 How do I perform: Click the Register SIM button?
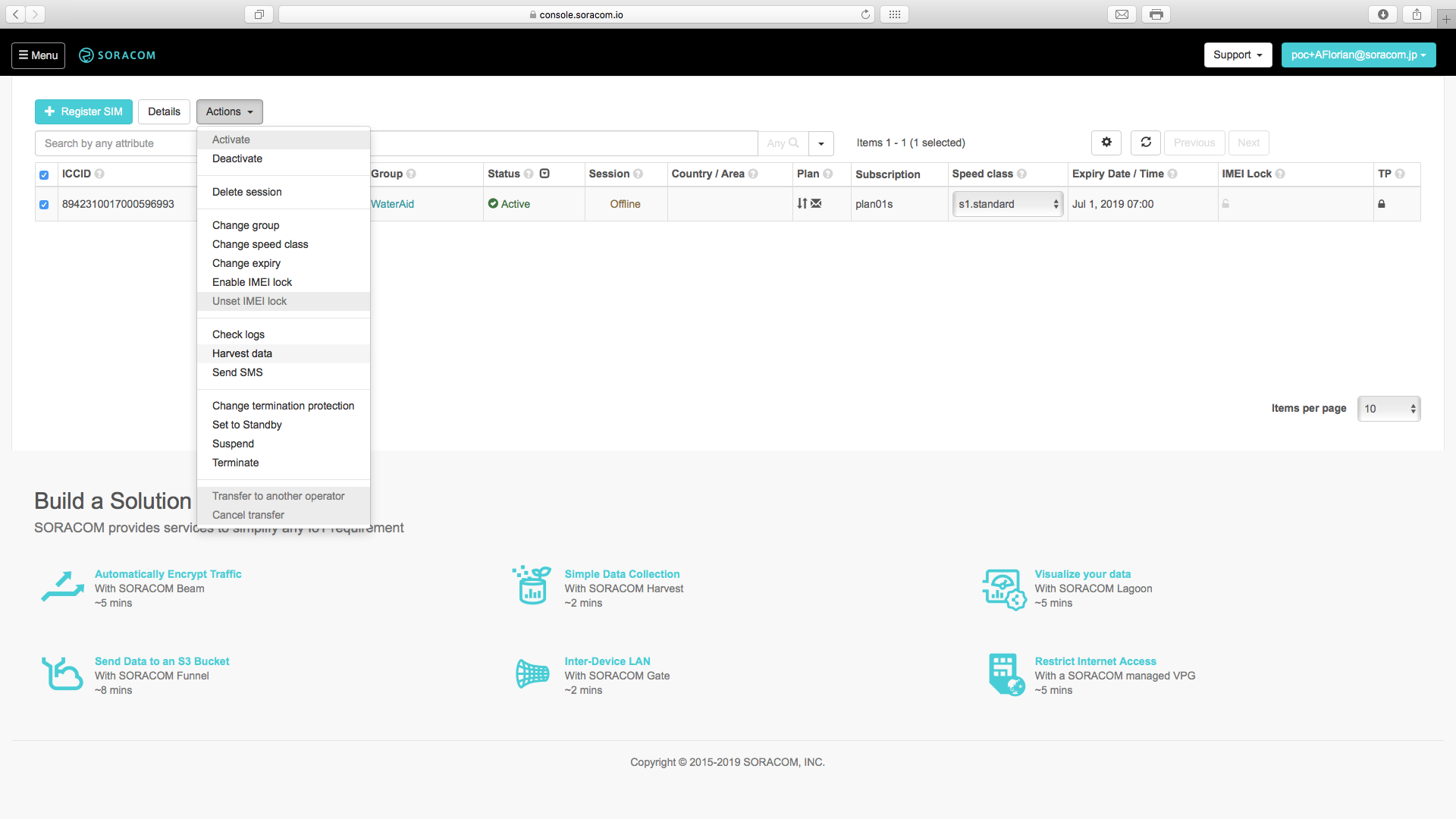[x=83, y=111]
